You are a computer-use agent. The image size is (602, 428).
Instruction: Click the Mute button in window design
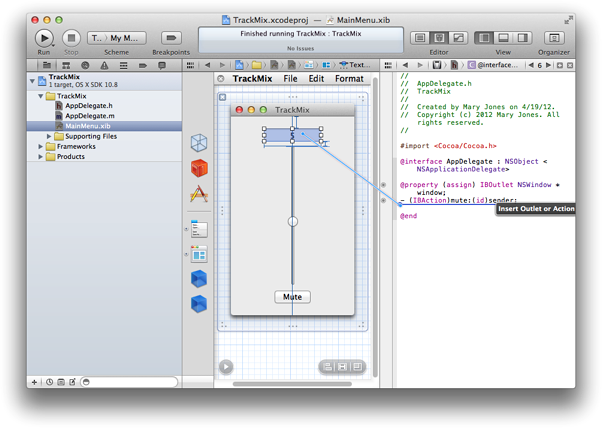pyautogui.click(x=293, y=297)
